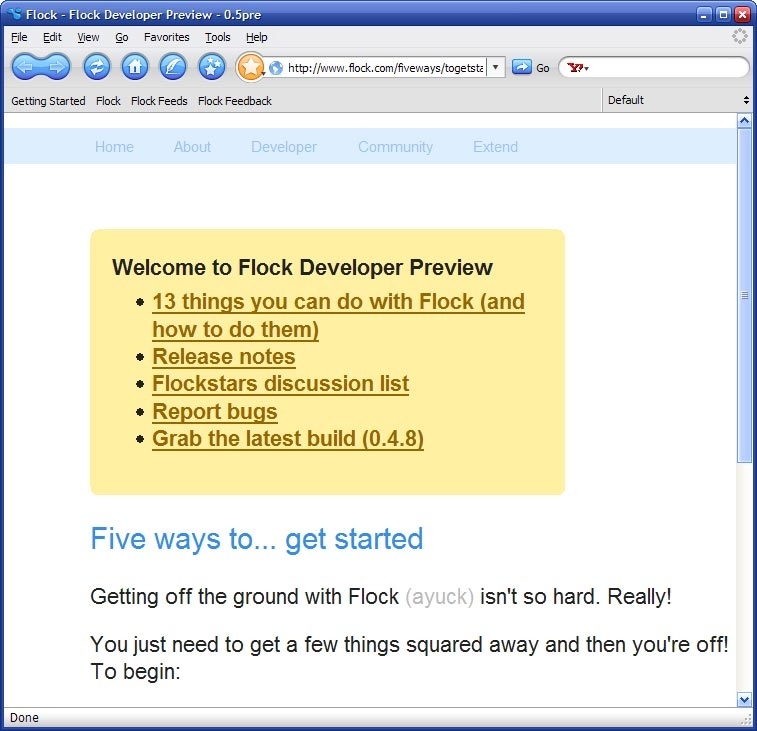This screenshot has width=757, height=731.
Task: Open the Default favorites collection dropdown
Action: pos(677,100)
